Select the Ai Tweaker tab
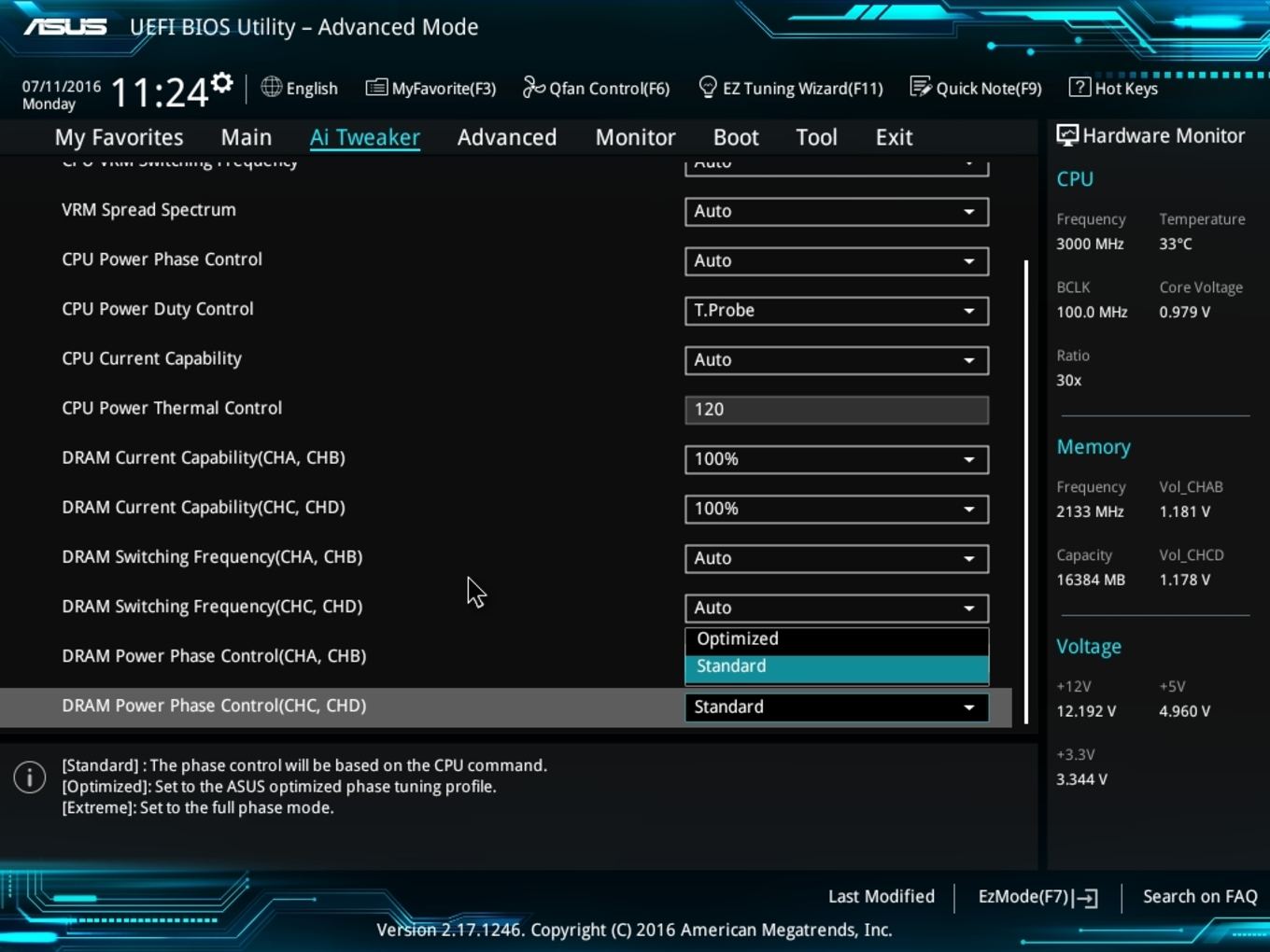 click(x=365, y=137)
